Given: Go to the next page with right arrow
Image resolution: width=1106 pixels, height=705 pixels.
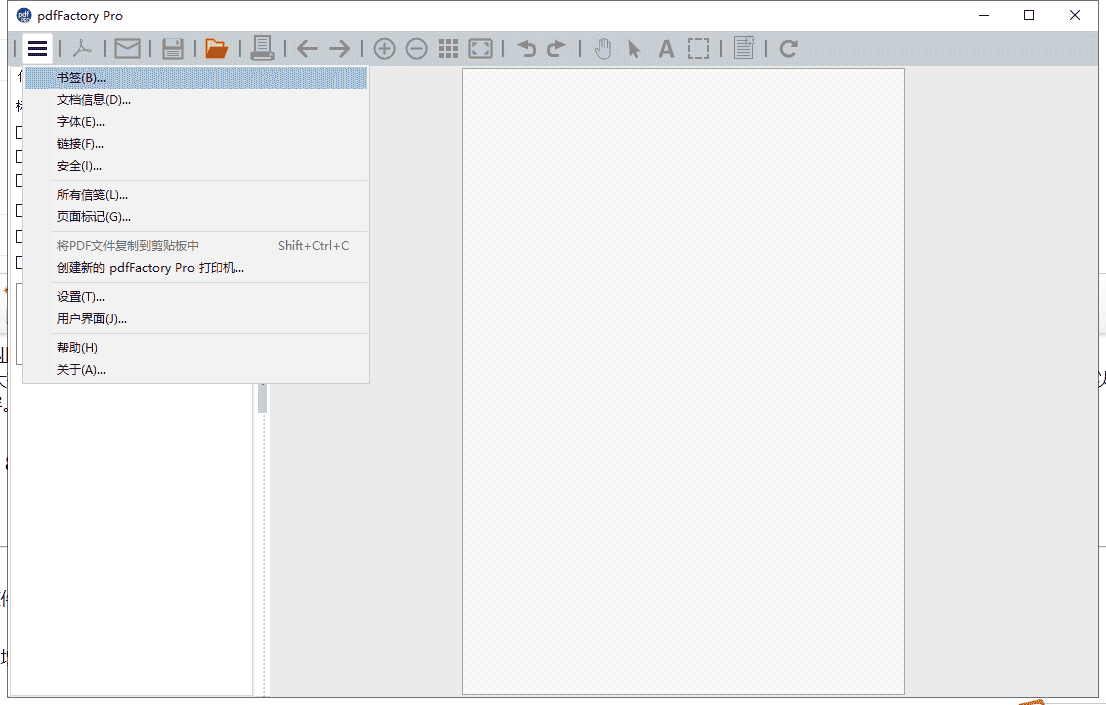Looking at the screenshot, I should point(340,48).
